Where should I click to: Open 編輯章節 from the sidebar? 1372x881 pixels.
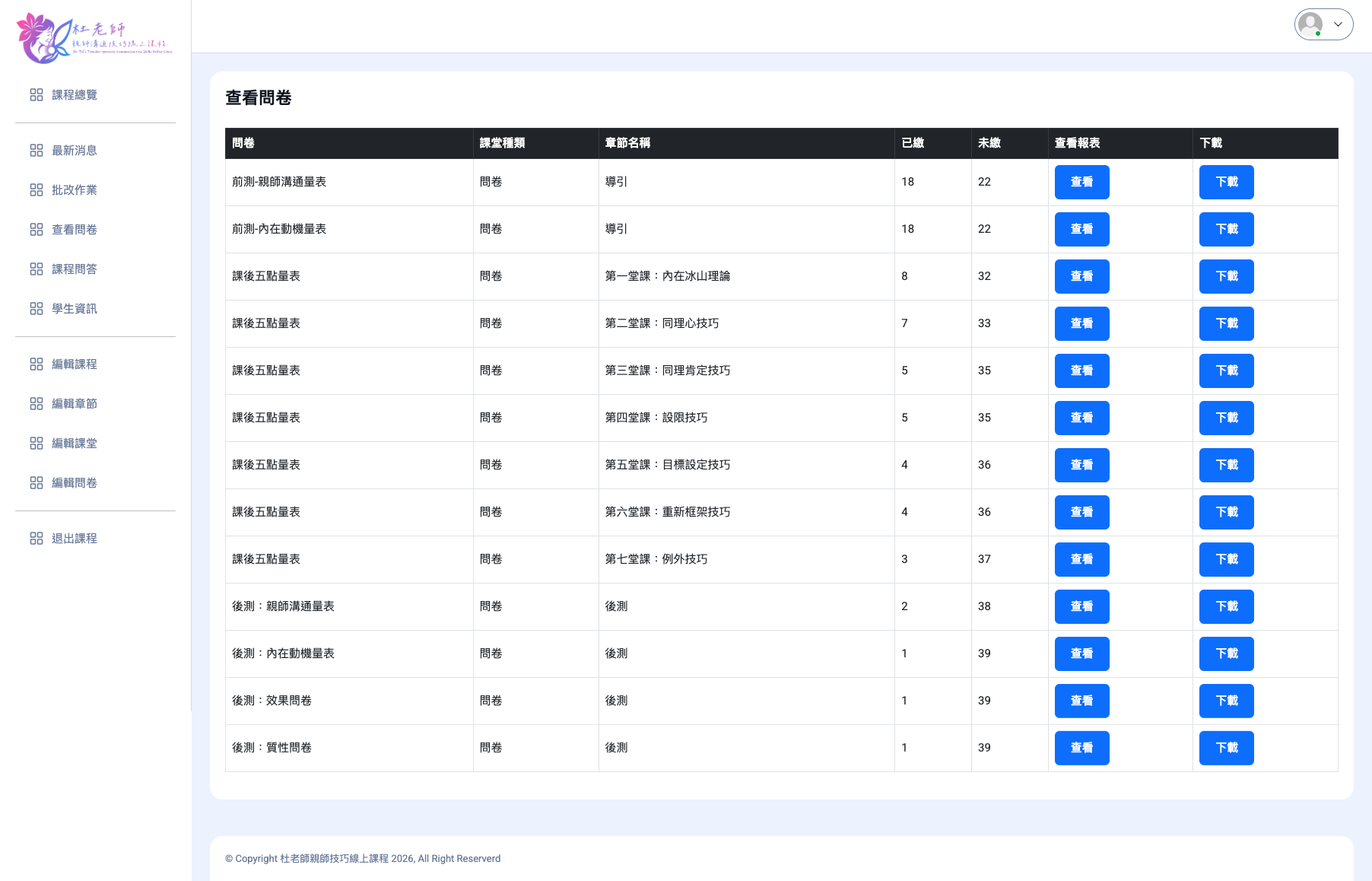(74, 404)
